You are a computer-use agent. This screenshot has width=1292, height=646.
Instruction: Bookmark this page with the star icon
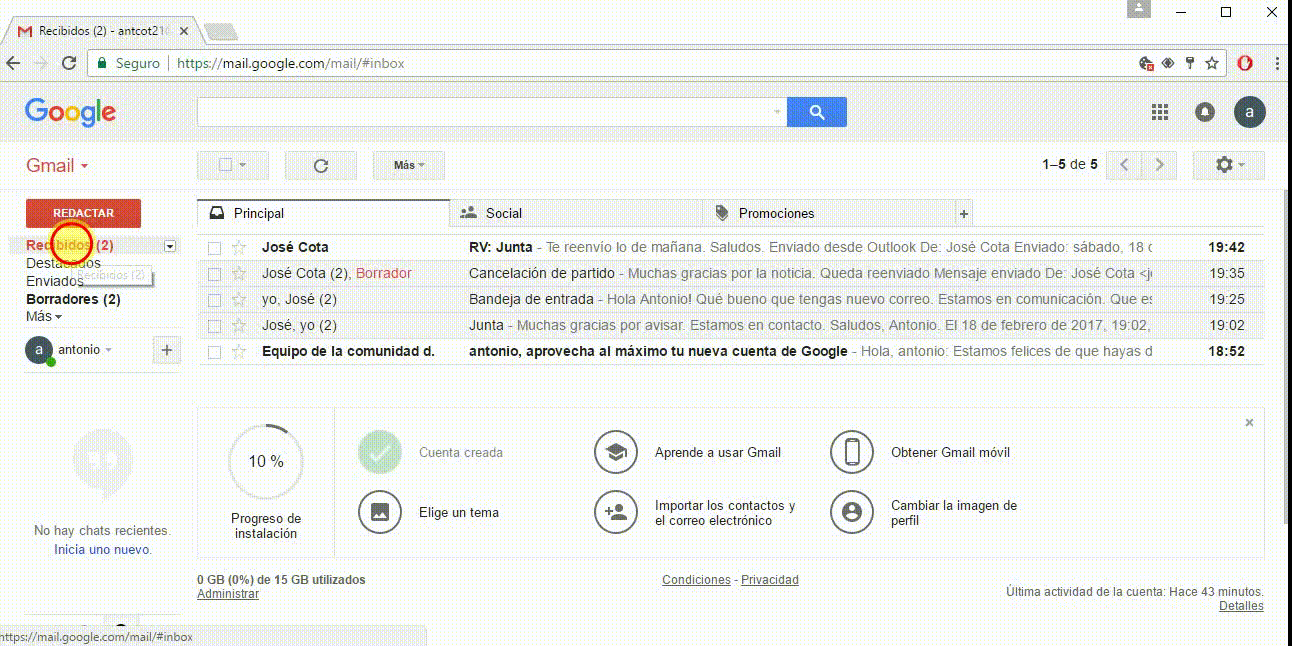(1212, 63)
